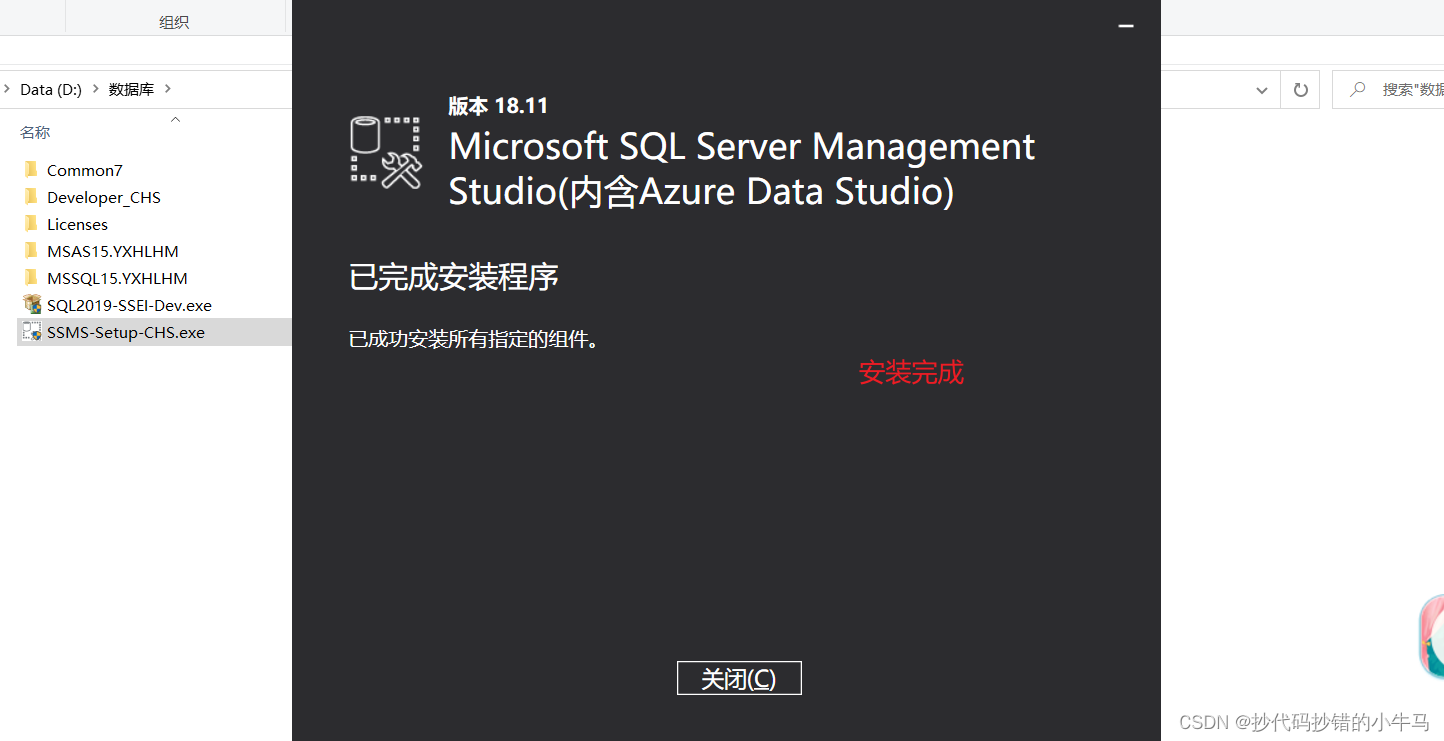The image size is (1444, 741).
Task: Select the Common7 folder icon
Action: pos(31,170)
